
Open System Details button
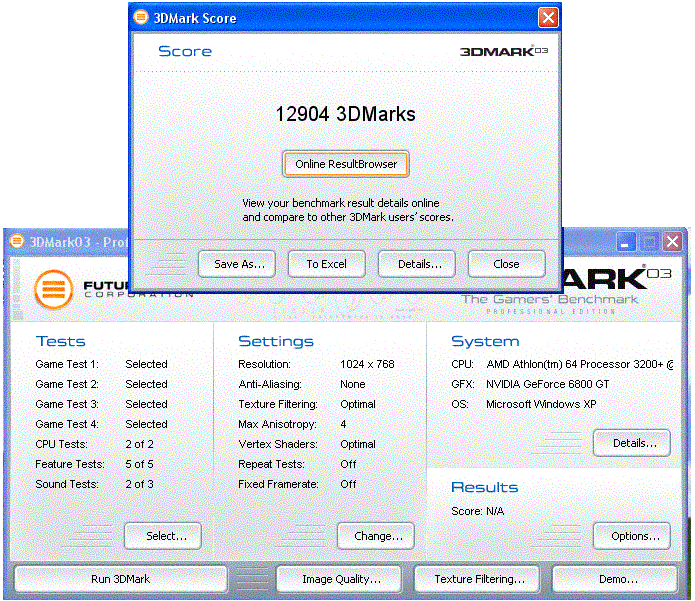(632, 443)
